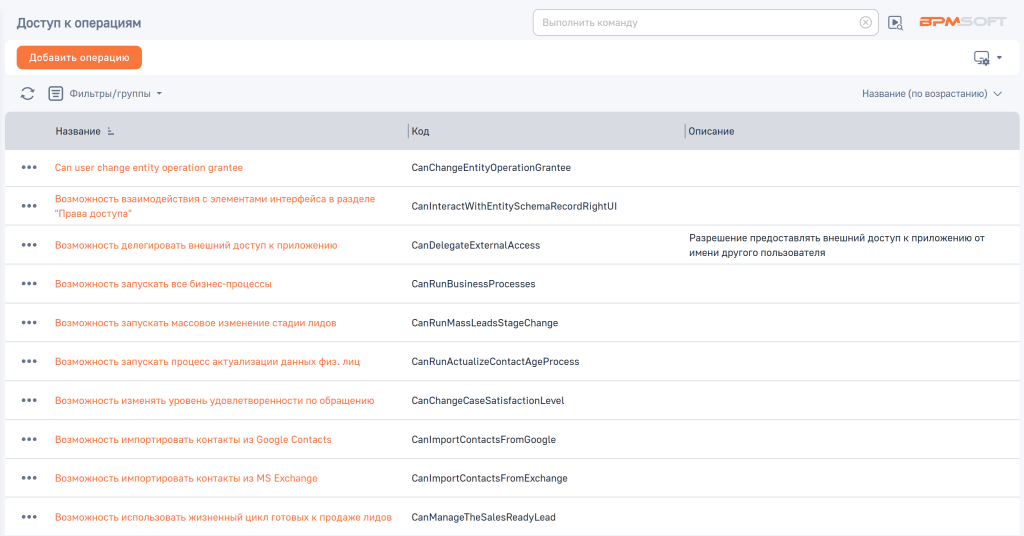Screen dimensions: 1024x536
Task: Click the Код column header
Action: (421, 131)
